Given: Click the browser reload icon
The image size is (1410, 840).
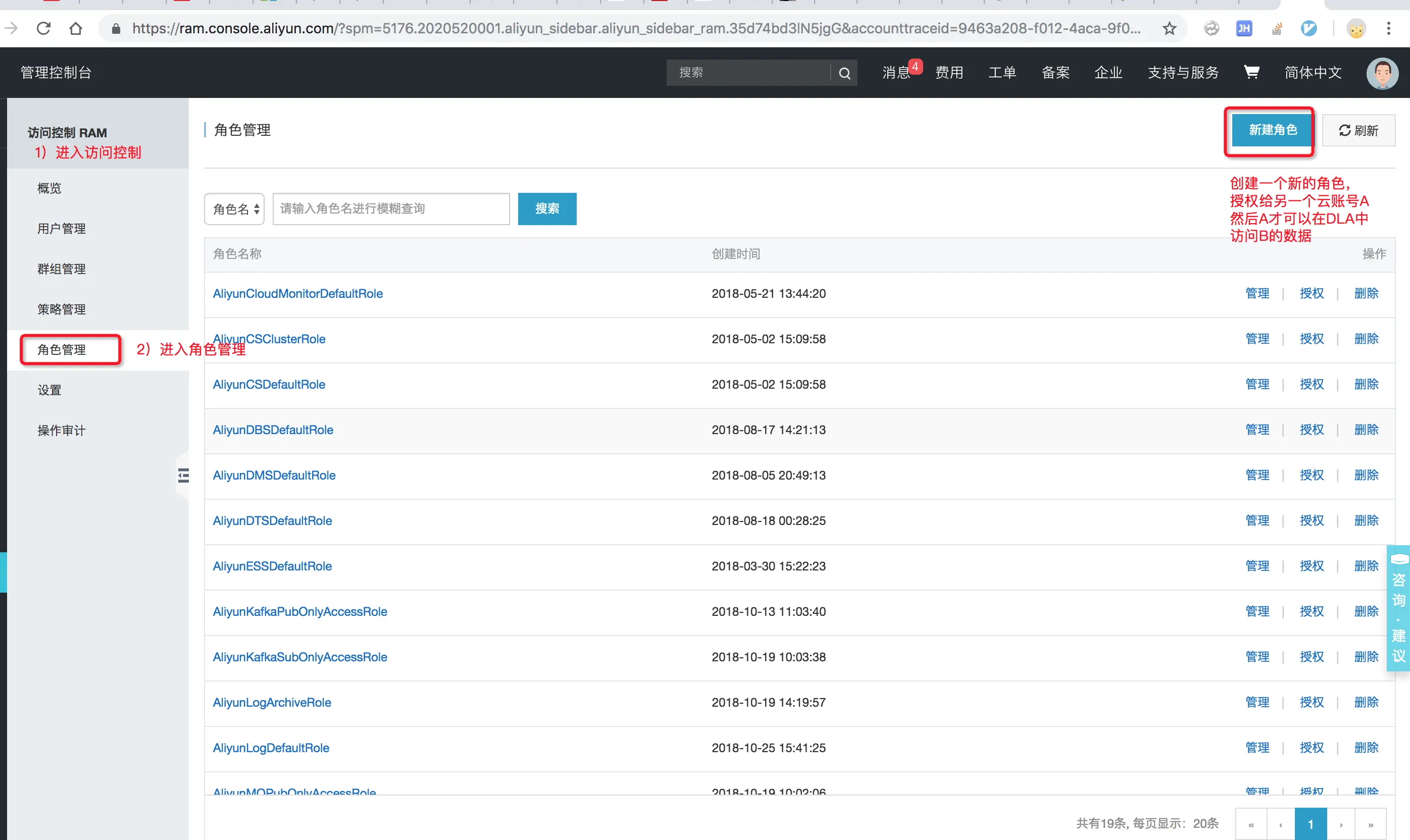Looking at the screenshot, I should [43, 28].
